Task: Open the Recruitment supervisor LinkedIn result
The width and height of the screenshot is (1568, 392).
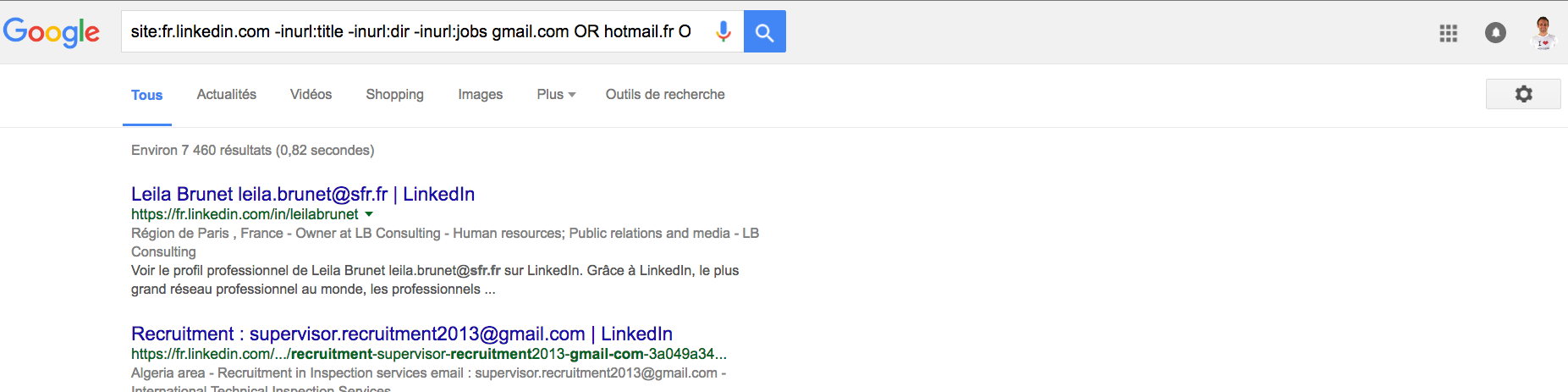Action: click(x=402, y=334)
